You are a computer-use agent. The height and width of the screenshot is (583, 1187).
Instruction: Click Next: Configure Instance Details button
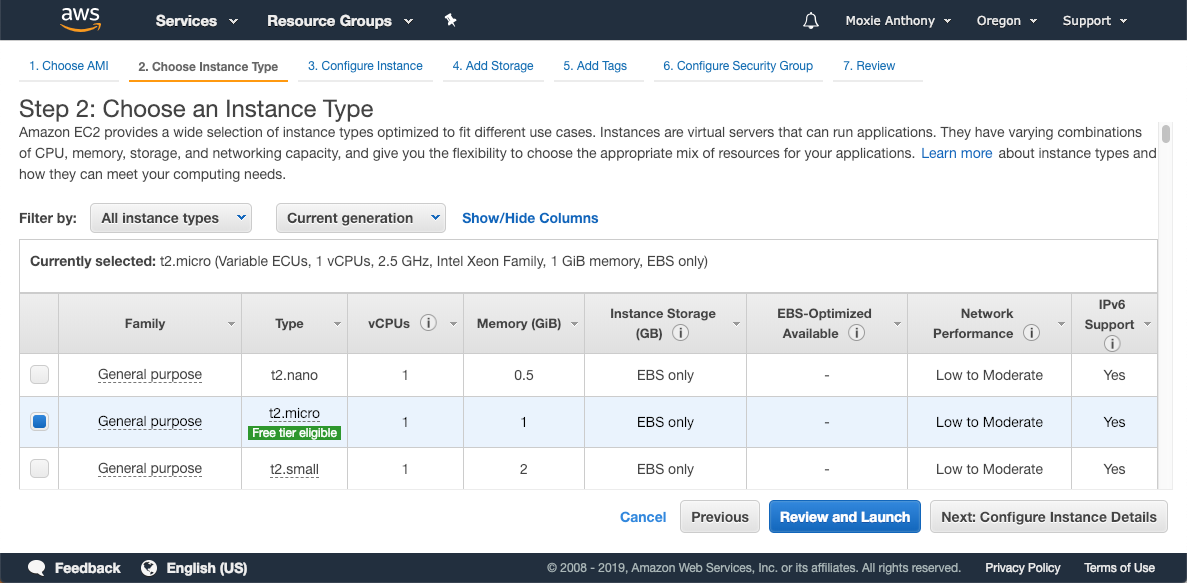pos(1048,517)
